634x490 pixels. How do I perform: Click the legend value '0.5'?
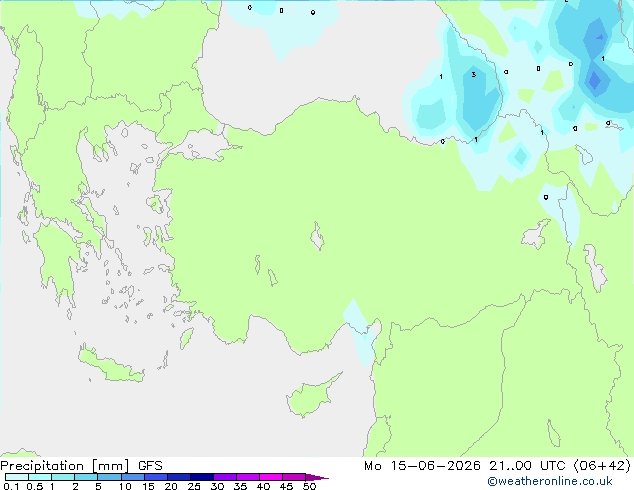[34, 486]
